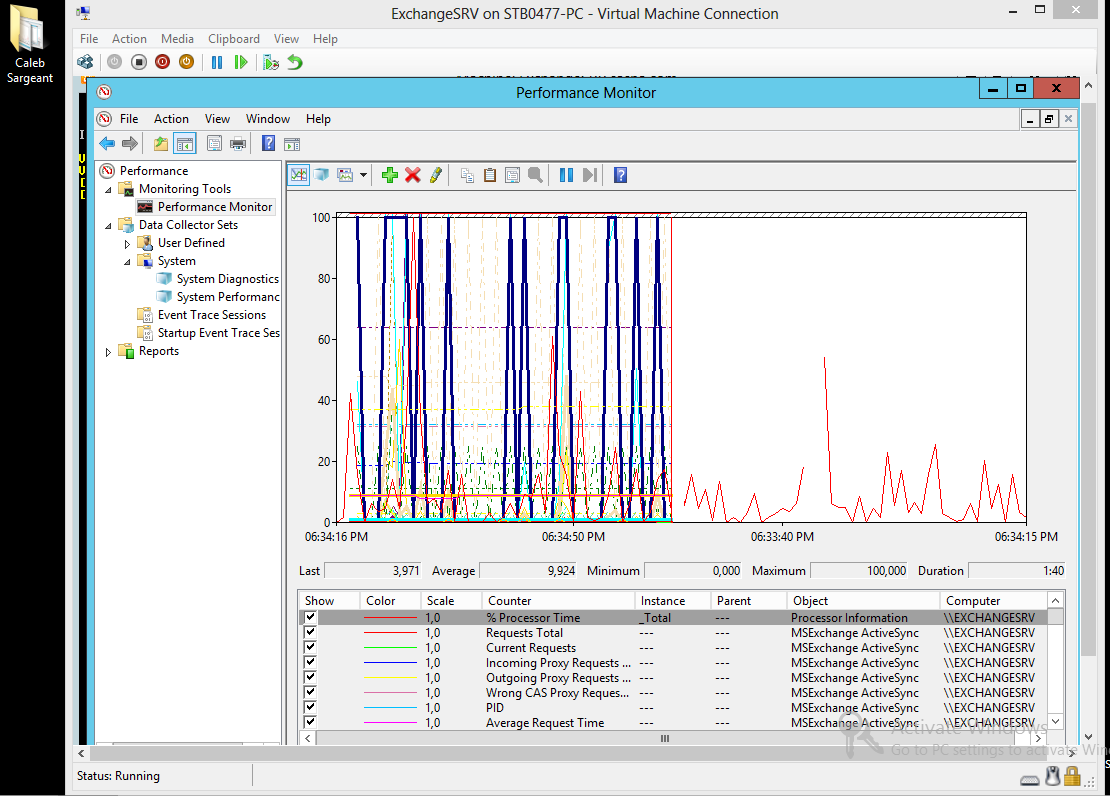The height and width of the screenshot is (796, 1110).
Task: Click View Current Activity graph icon
Action: click(x=299, y=175)
